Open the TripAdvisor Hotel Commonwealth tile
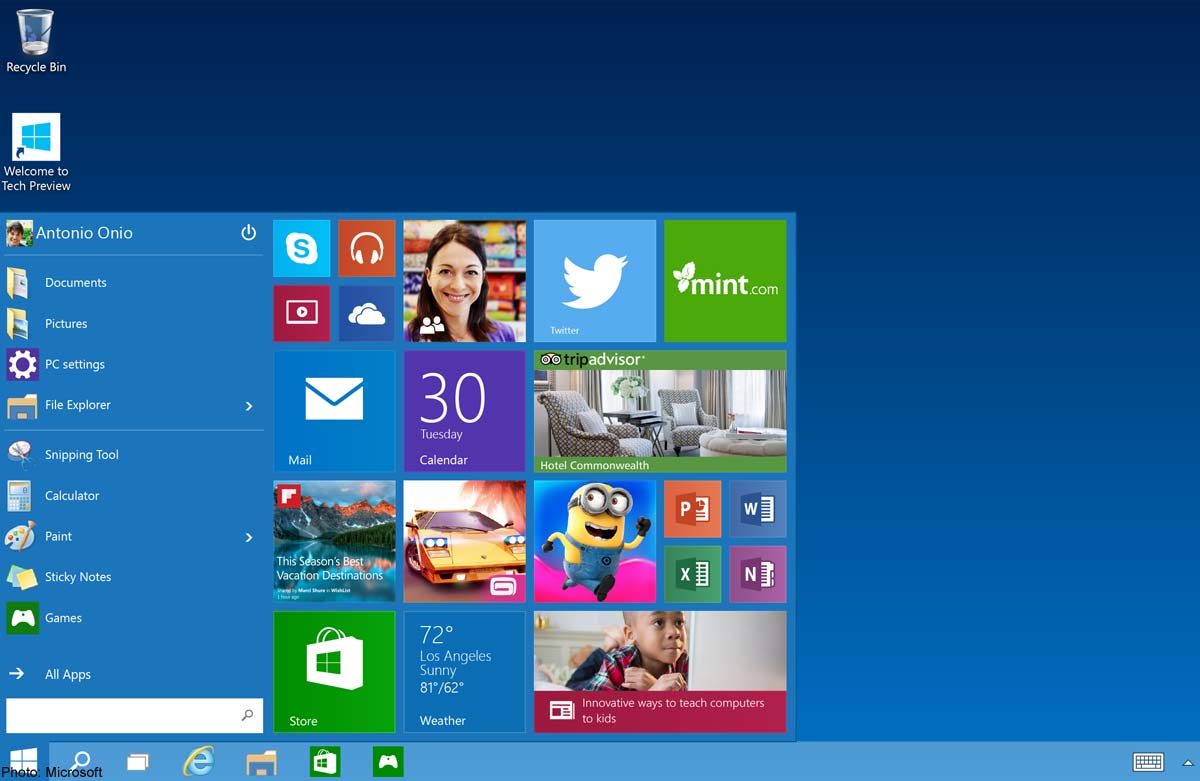The image size is (1200, 781). [660, 411]
